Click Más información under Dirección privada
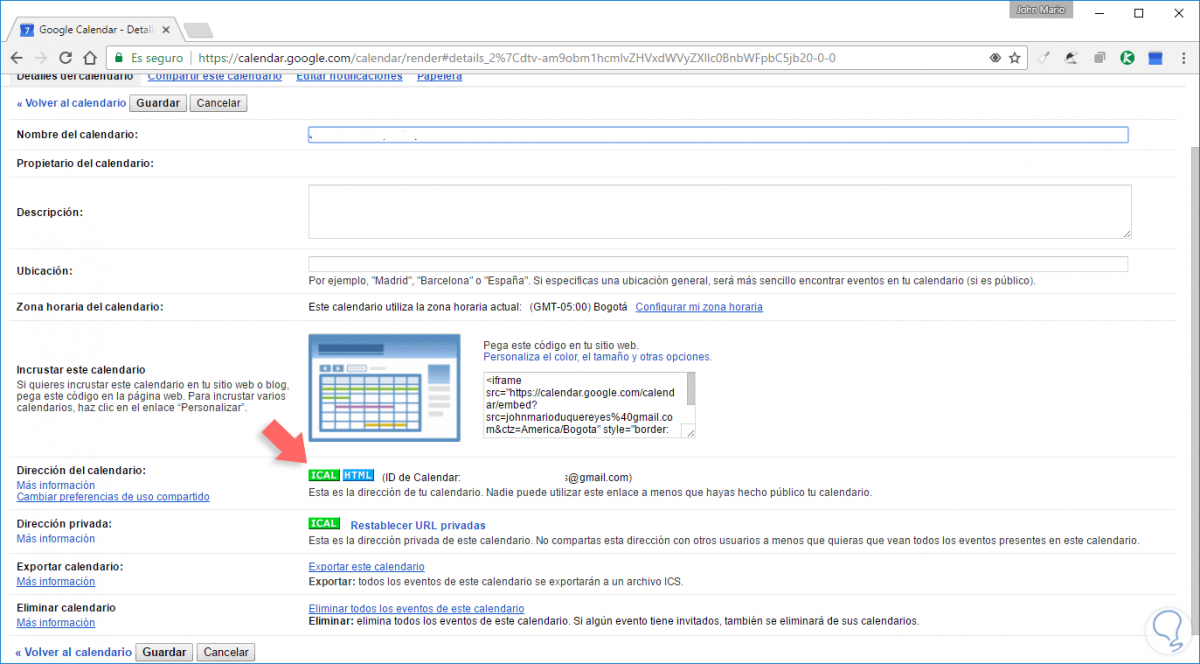Screen dimensions: 1200x664 pyautogui.click(x=56, y=539)
